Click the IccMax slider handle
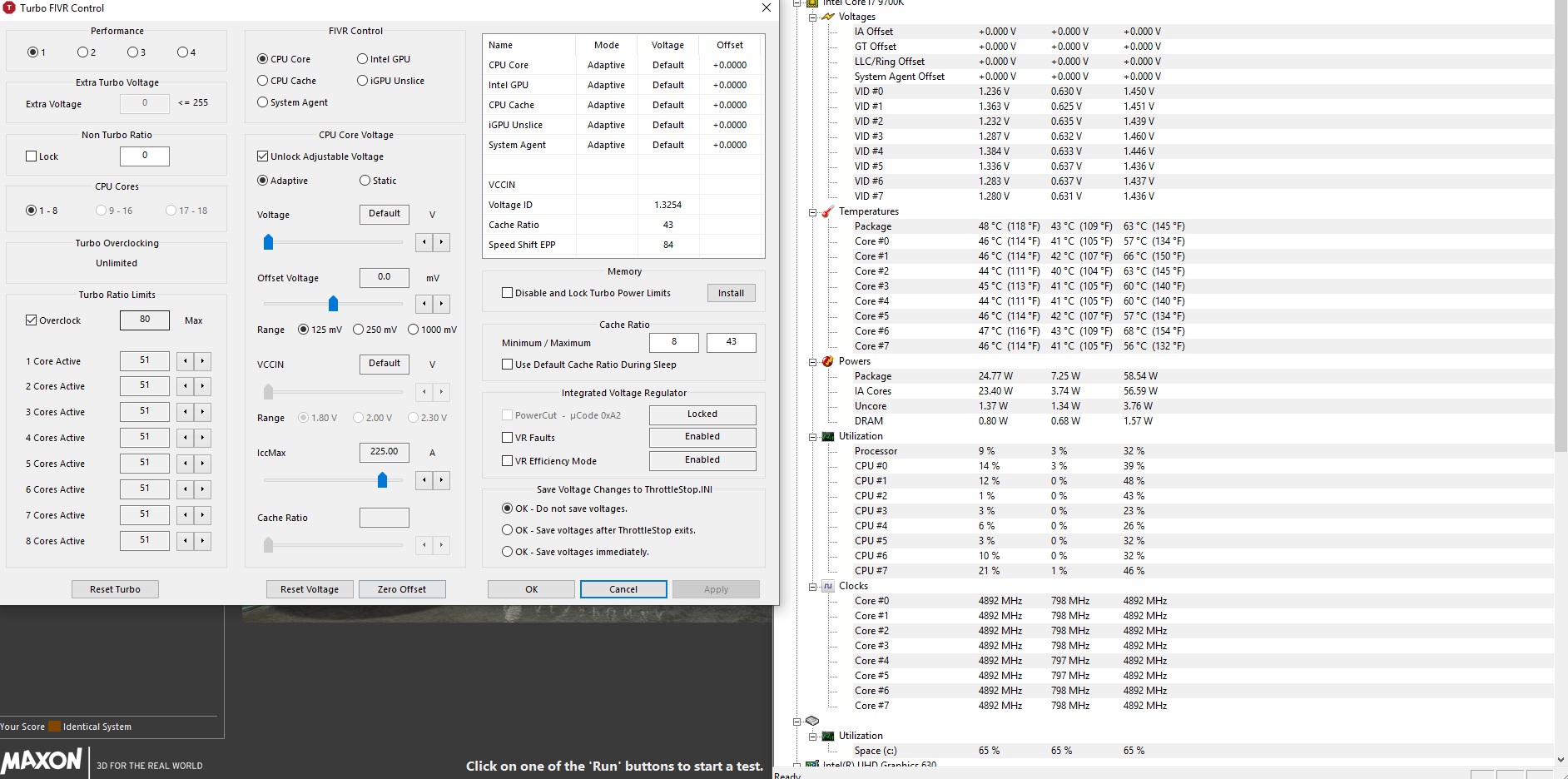 coord(383,480)
